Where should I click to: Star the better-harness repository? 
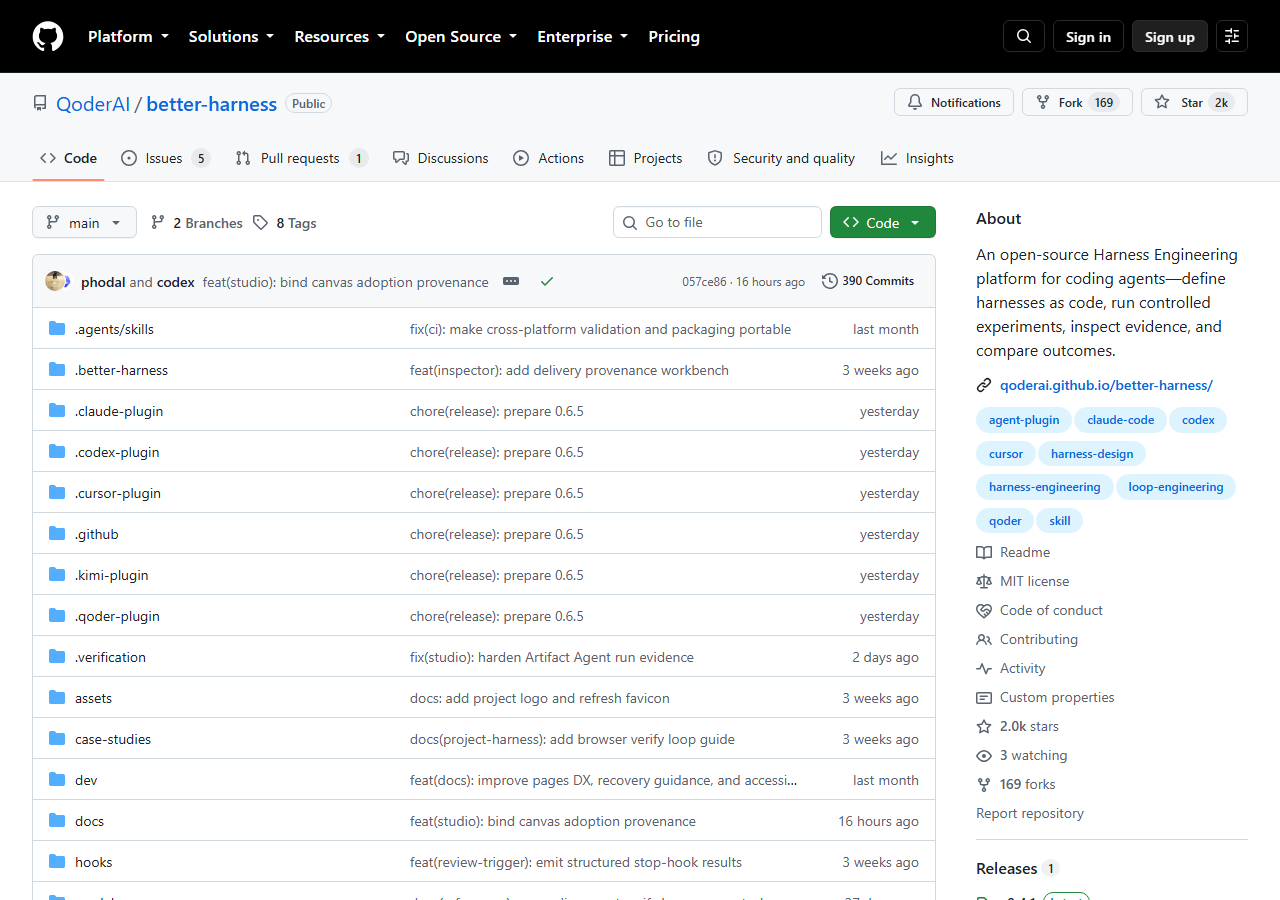pyautogui.click(x=1194, y=102)
